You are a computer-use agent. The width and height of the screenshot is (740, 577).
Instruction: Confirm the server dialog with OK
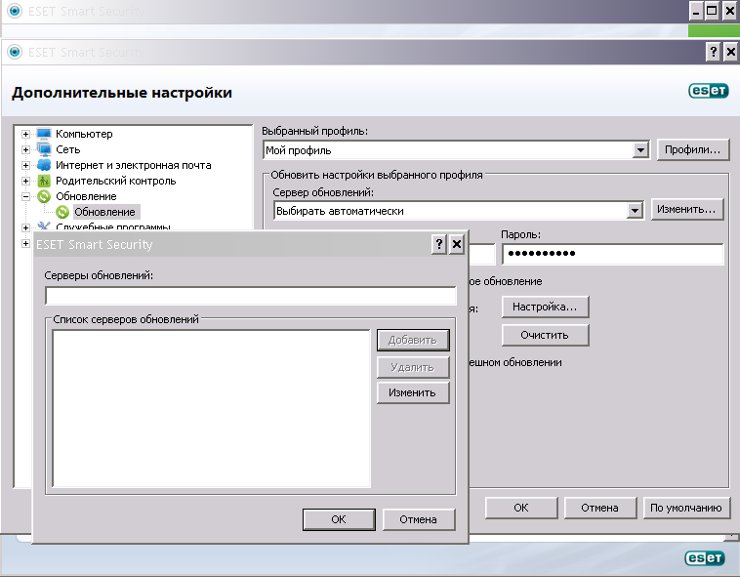[x=339, y=519]
